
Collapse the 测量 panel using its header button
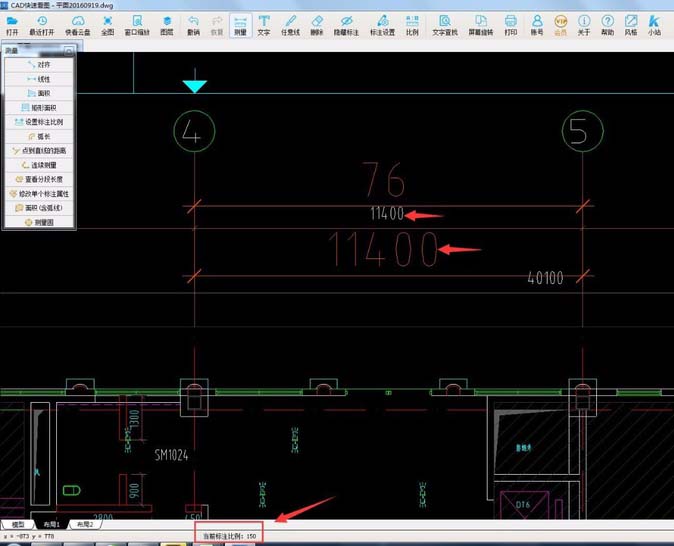[69, 50]
